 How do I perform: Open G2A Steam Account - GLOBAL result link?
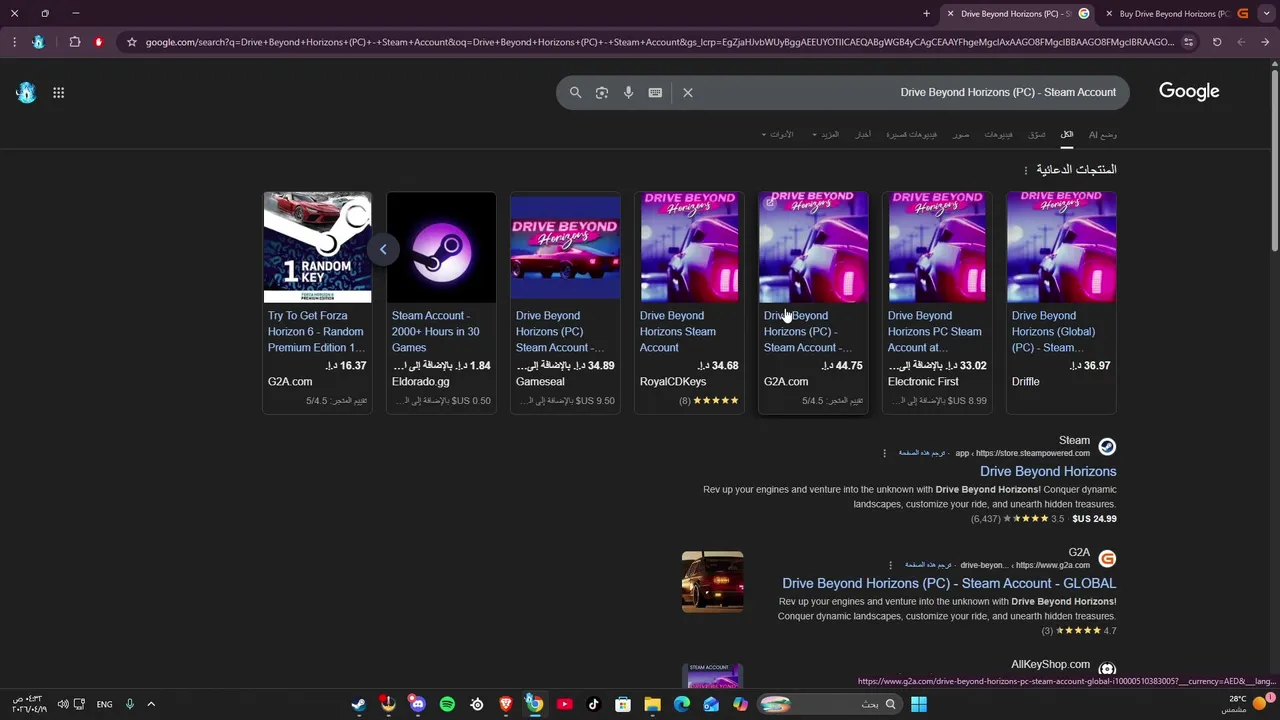(949, 583)
